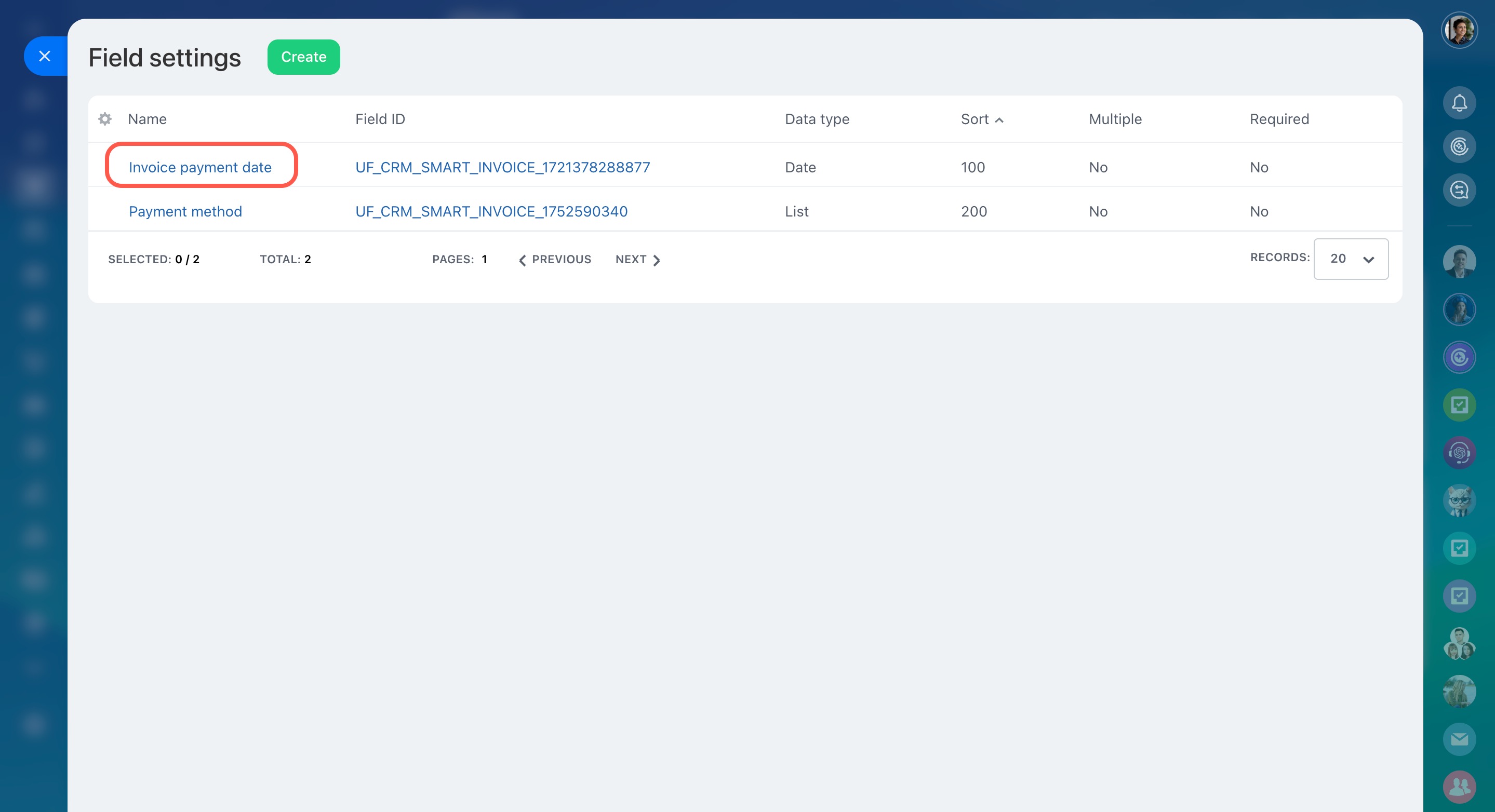Go to the Previous page

click(555, 260)
